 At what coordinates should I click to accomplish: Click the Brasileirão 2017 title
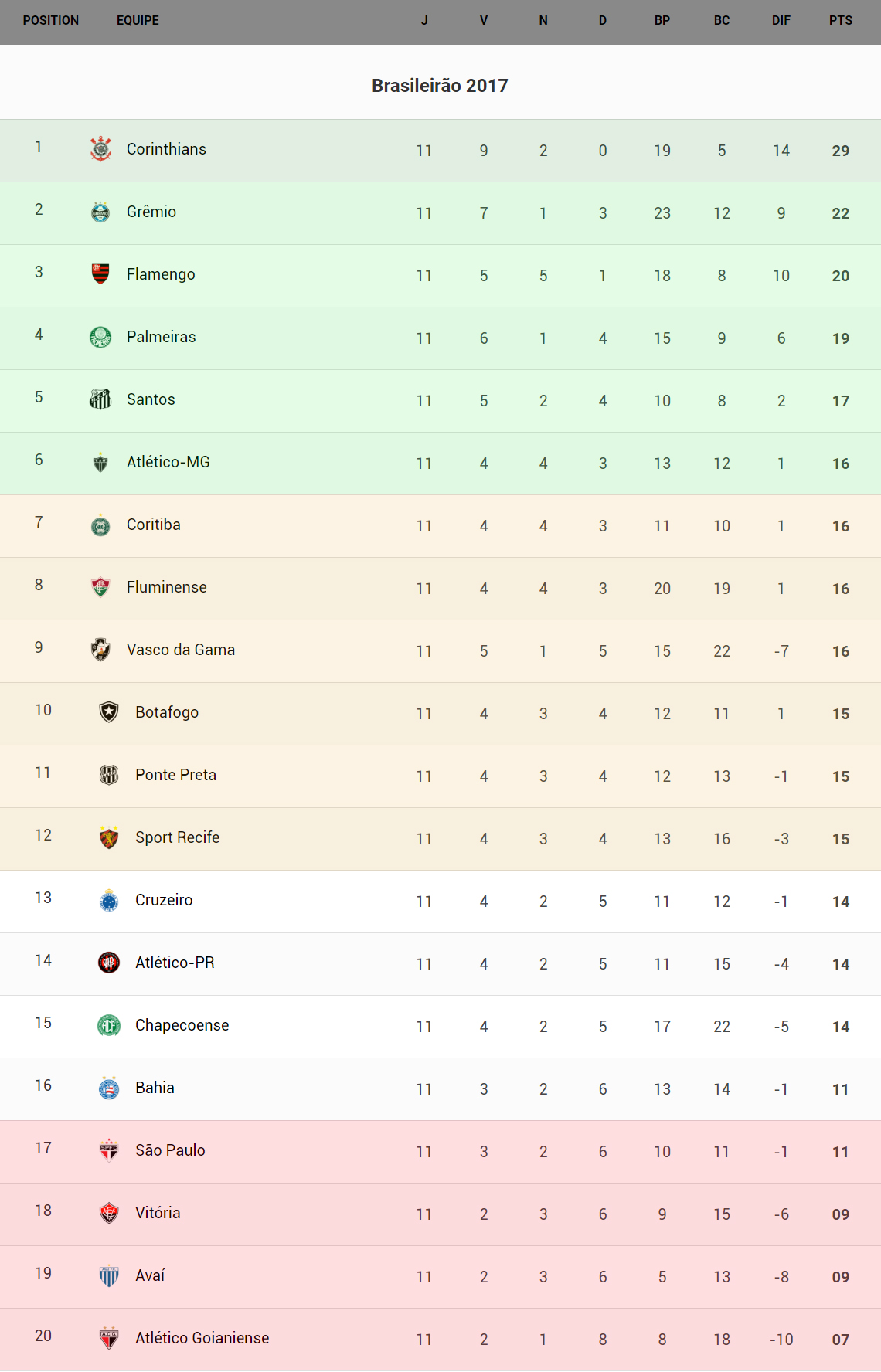click(440, 86)
